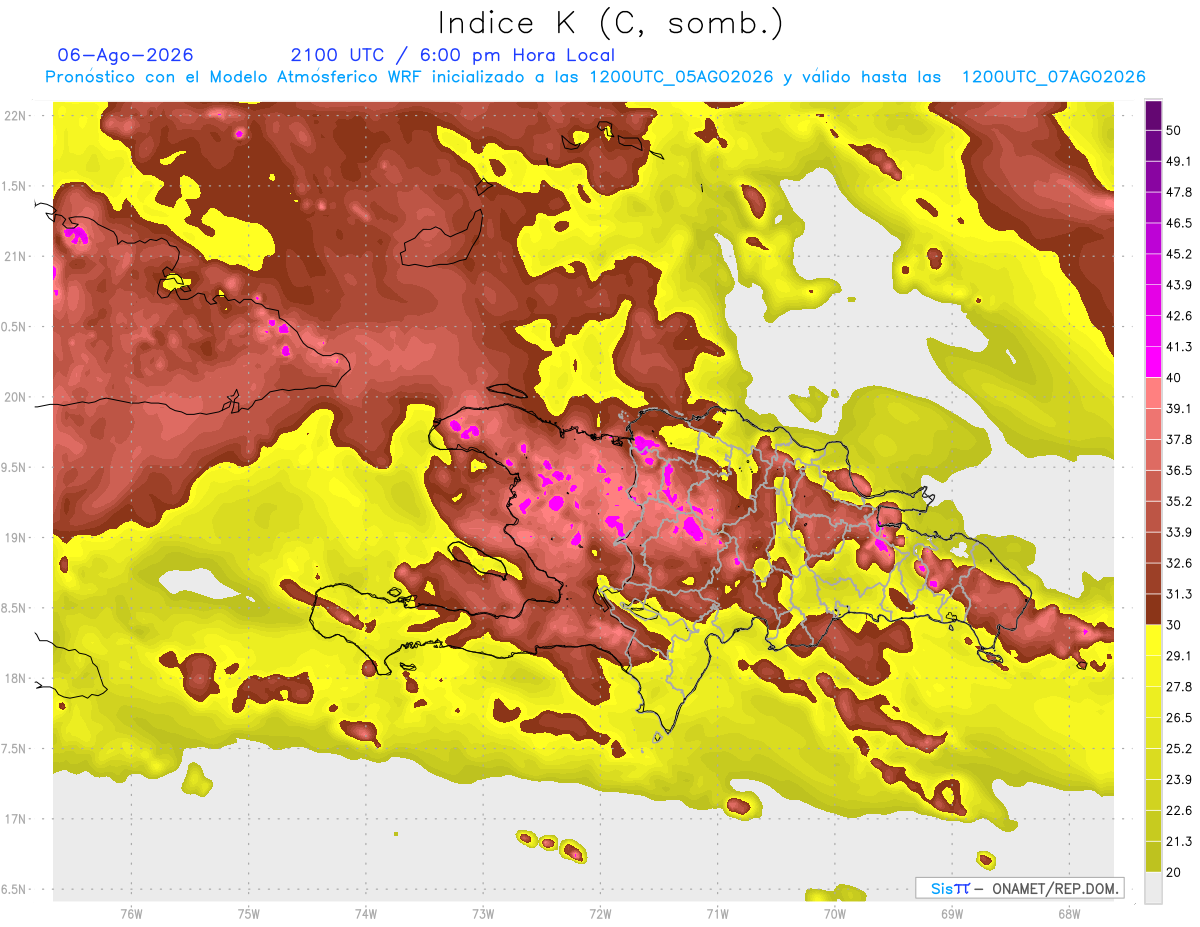1200x927 pixels.
Task: Click the colorbar value "33.9"
Action: click(1179, 532)
